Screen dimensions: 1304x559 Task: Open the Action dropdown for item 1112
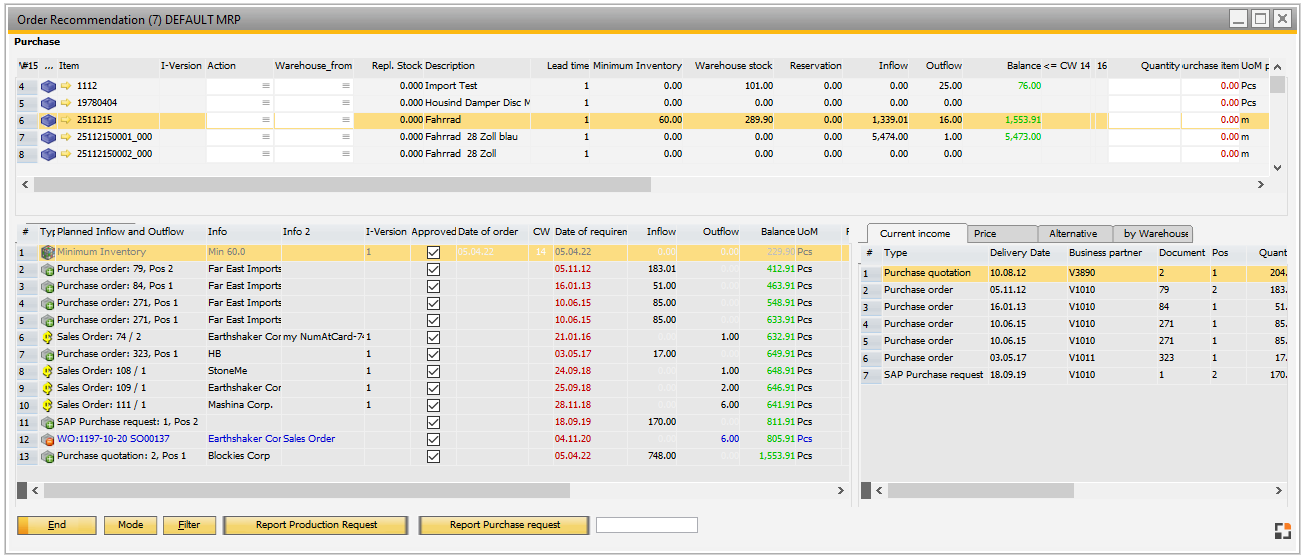[266, 86]
